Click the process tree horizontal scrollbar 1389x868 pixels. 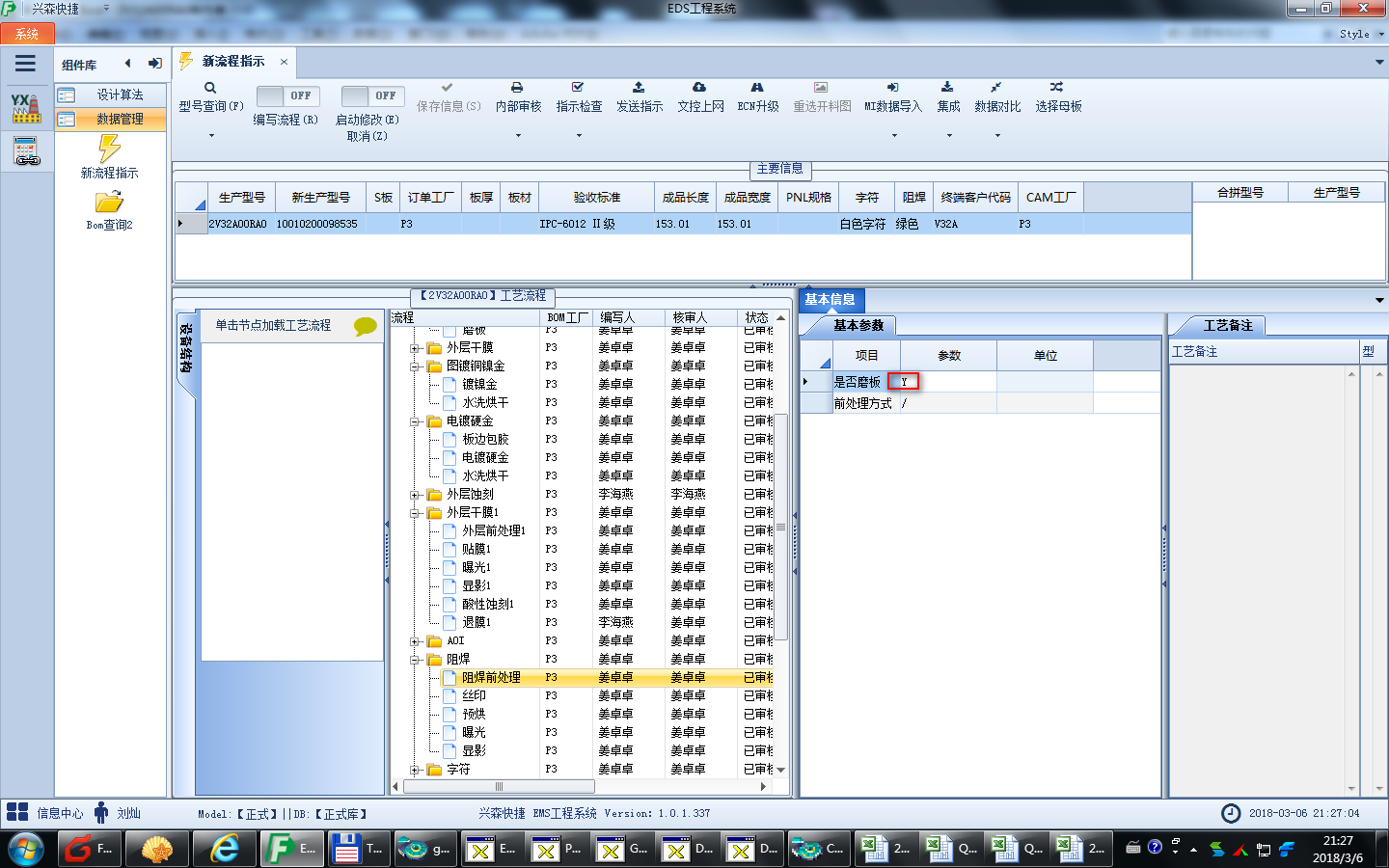click(x=499, y=786)
